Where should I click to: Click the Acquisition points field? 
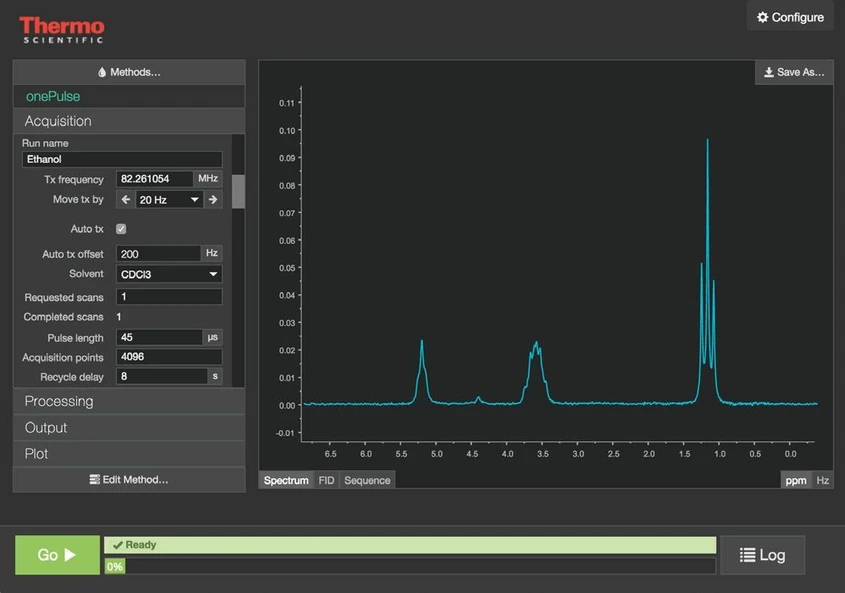(169, 357)
